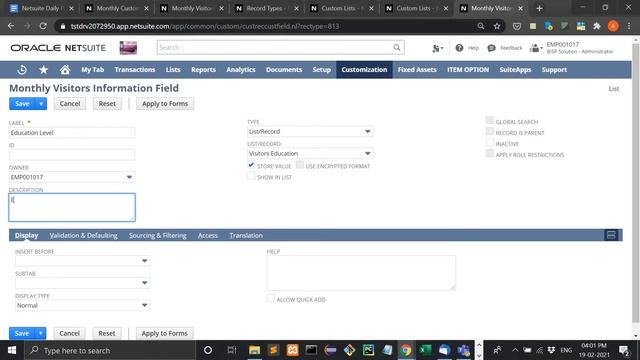
Task: Open Chrome from the taskbar
Action: tap(406, 350)
